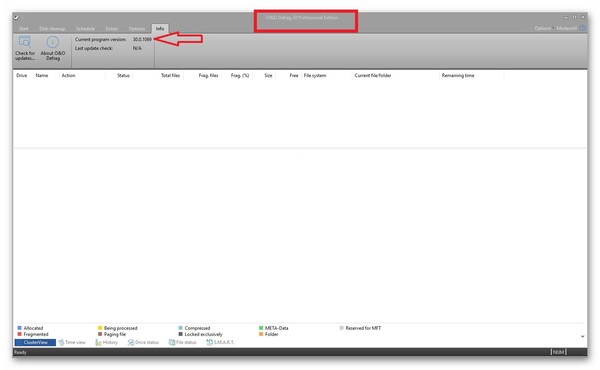Click the Ready status bar text
Screen dimensions: 600x370
(20, 352)
